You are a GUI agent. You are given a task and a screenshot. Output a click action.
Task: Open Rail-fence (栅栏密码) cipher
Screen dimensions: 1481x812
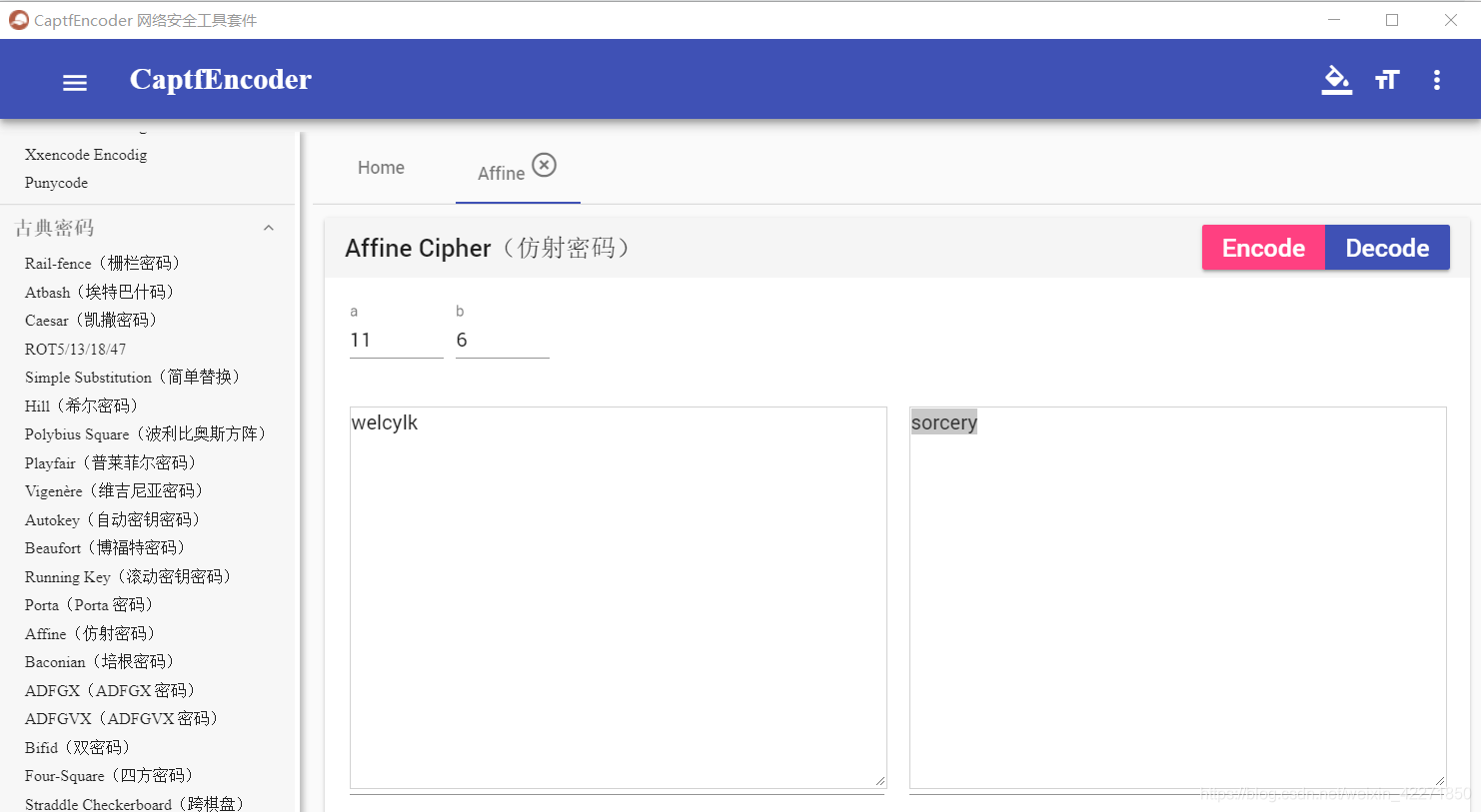point(102,264)
